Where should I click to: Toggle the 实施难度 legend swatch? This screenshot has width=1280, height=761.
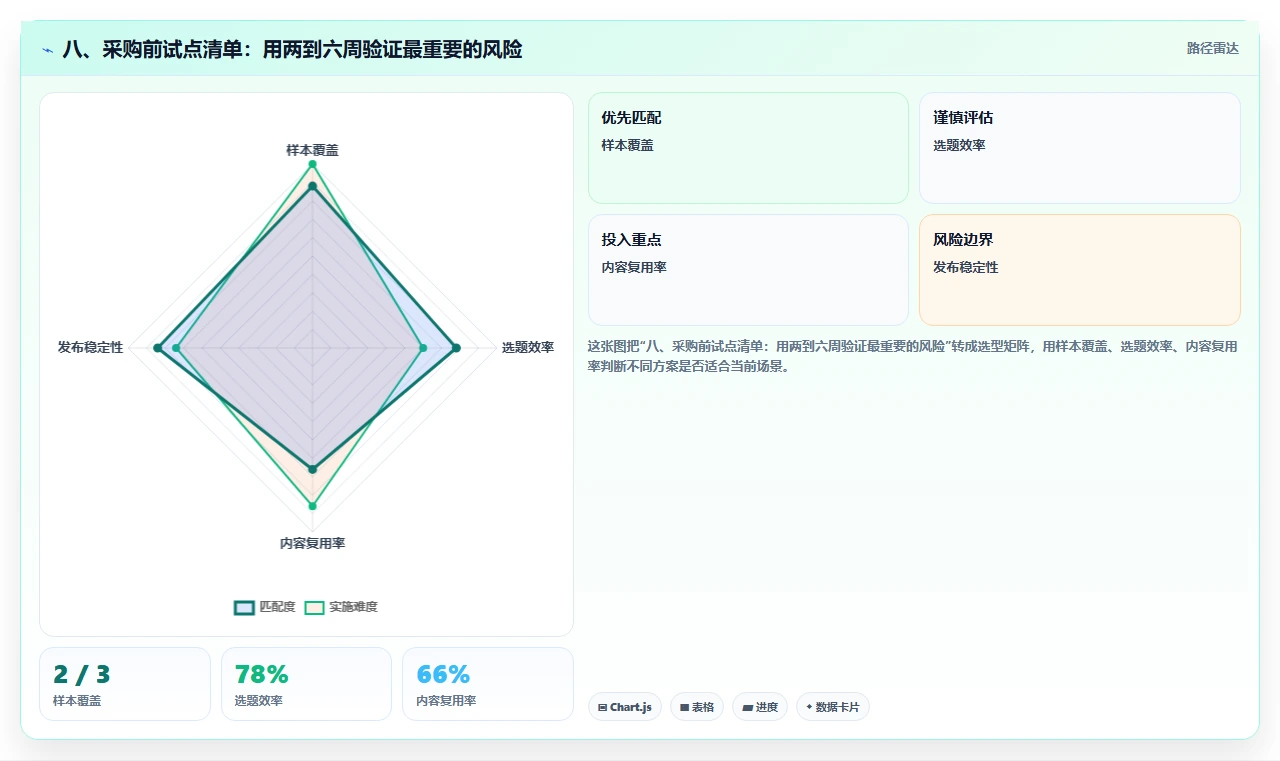click(x=314, y=607)
